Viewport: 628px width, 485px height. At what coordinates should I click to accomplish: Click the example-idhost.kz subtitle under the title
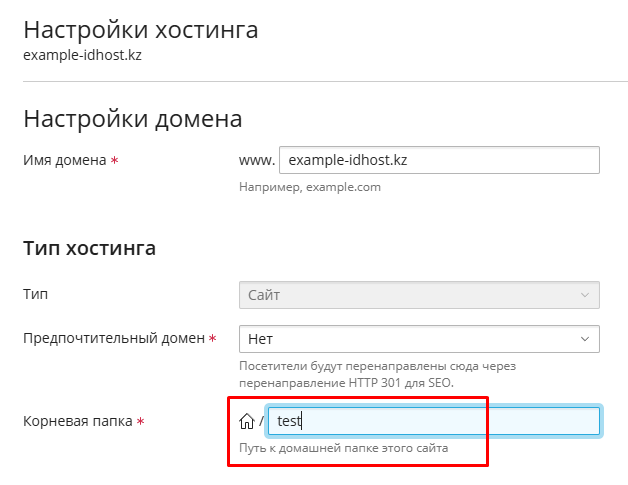[x=82, y=55]
